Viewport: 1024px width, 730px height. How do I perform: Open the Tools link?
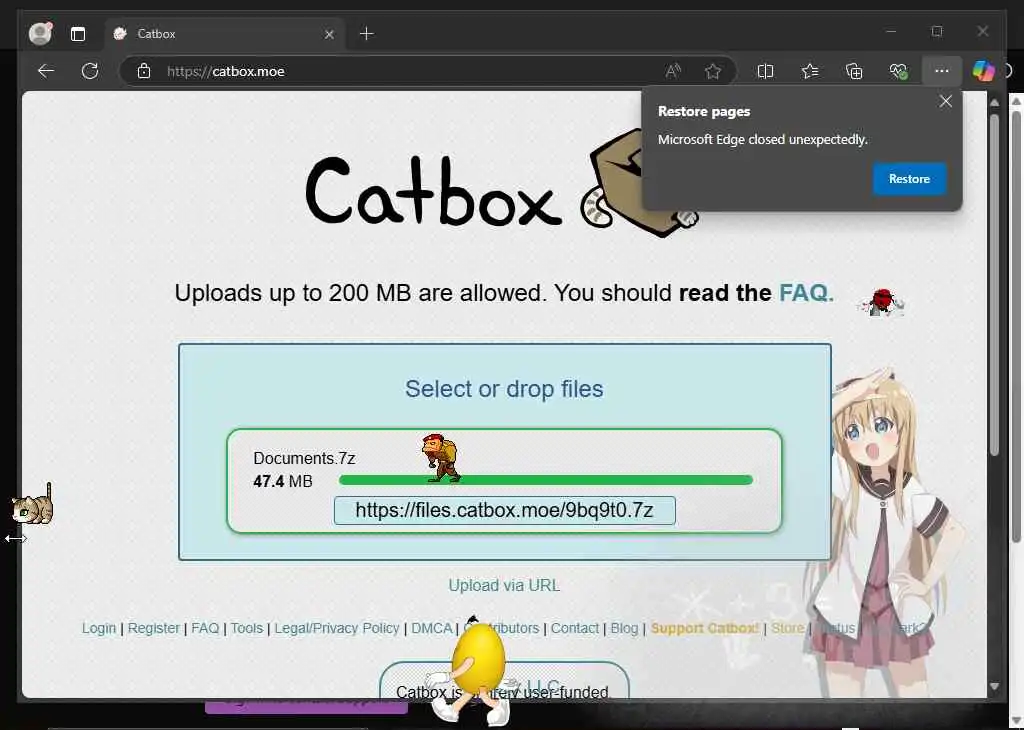pyautogui.click(x=246, y=628)
